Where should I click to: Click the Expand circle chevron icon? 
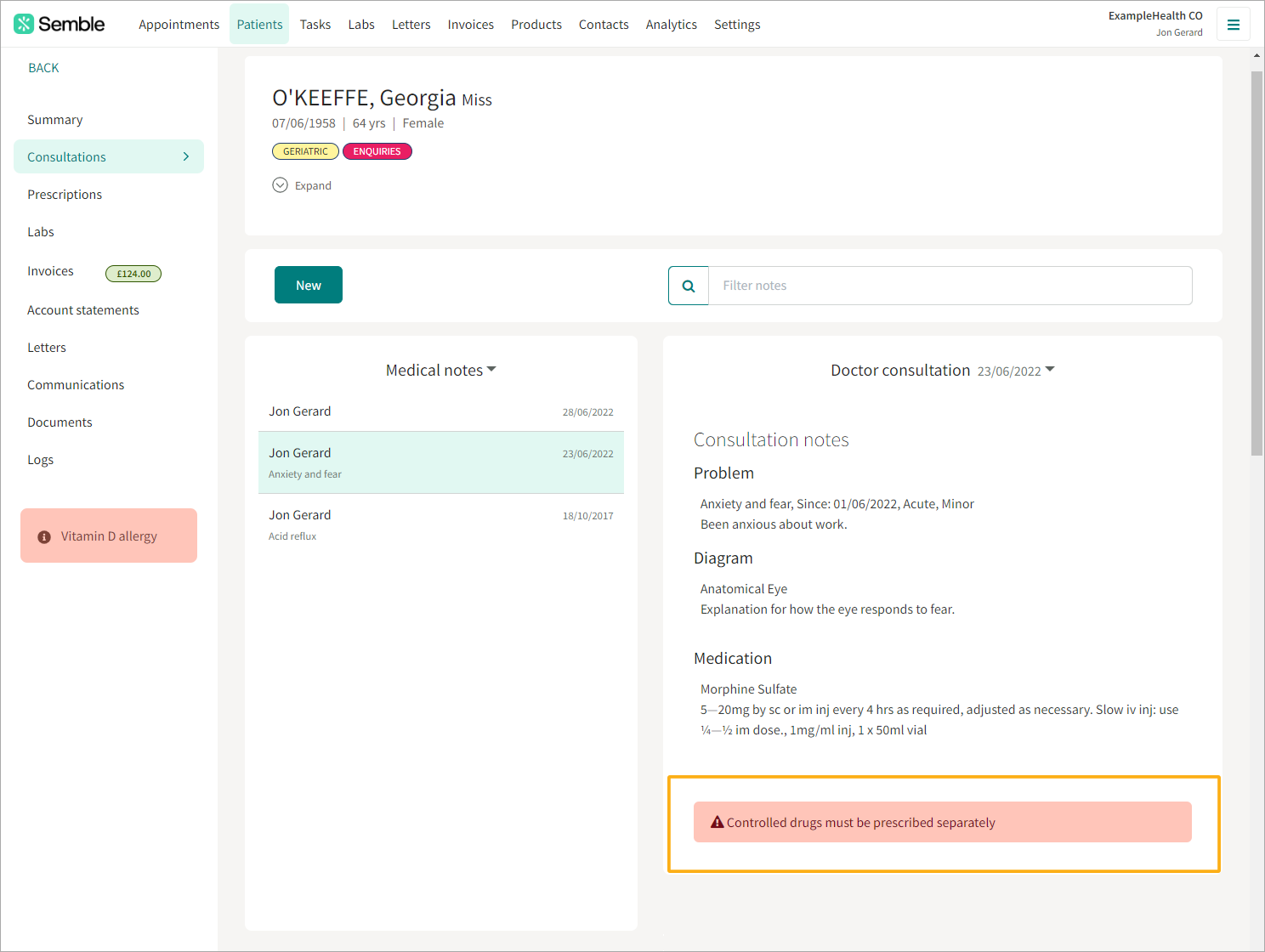[280, 185]
